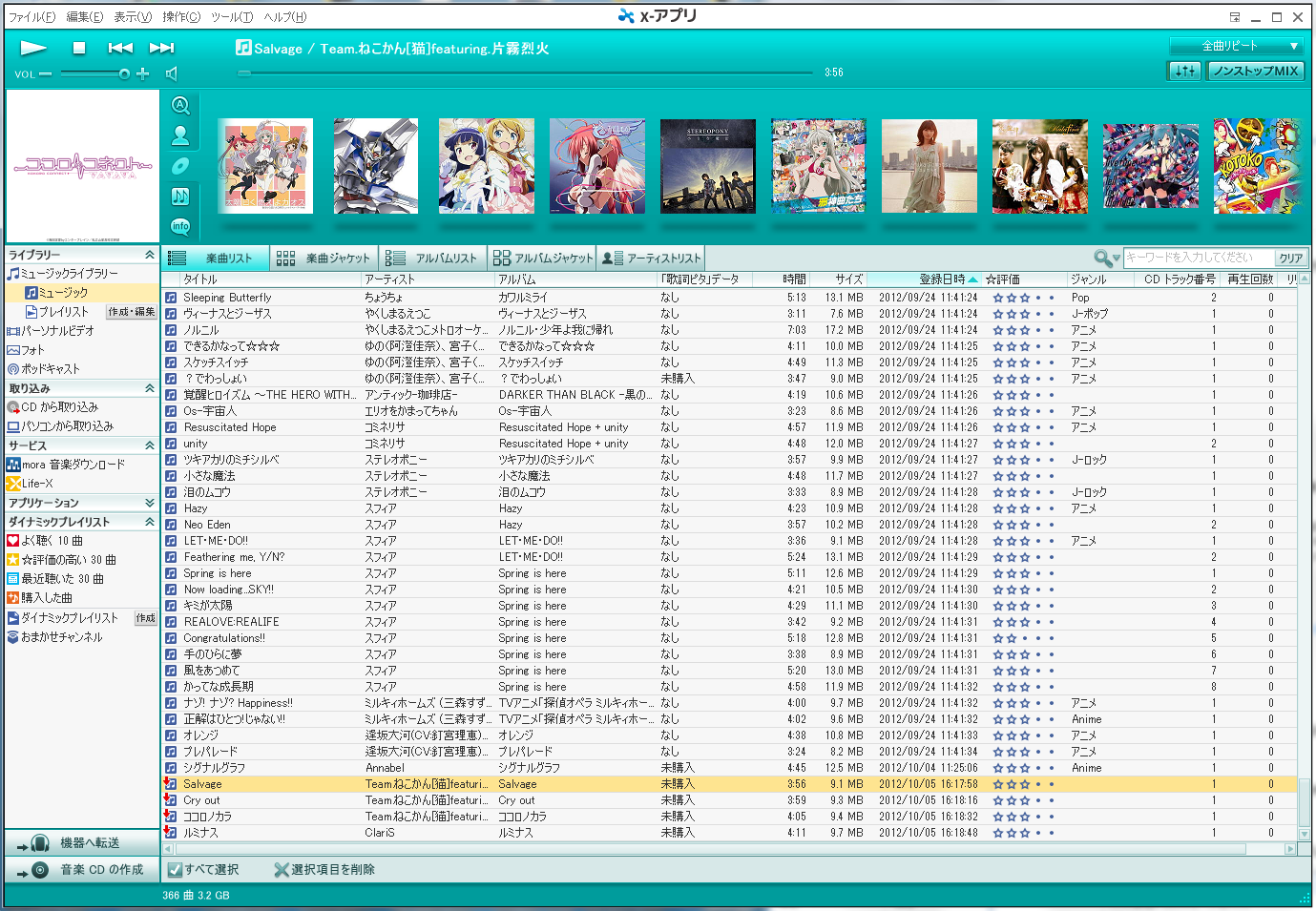The height and width of the screenshot is (911, 1316).
Task: Open the 表示(V) menu
Action: pos(133,17)
